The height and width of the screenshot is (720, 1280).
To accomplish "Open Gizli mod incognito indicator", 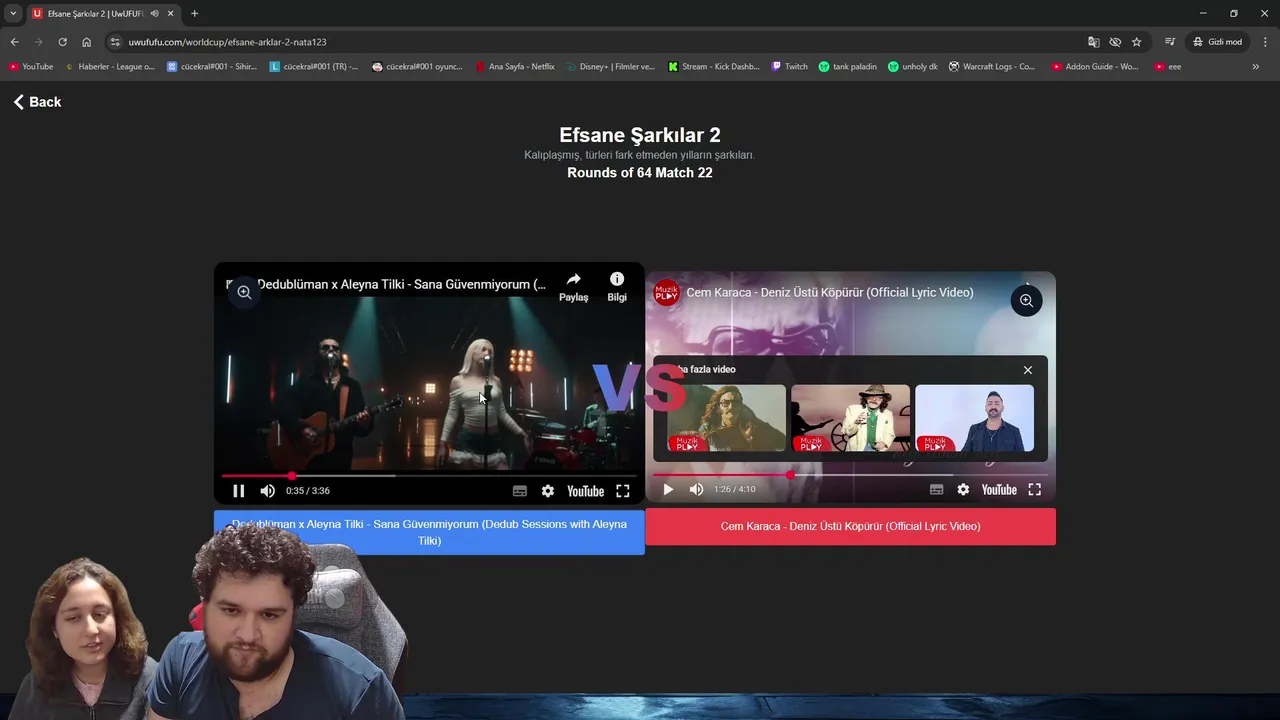I will (x=1217, y=42).
